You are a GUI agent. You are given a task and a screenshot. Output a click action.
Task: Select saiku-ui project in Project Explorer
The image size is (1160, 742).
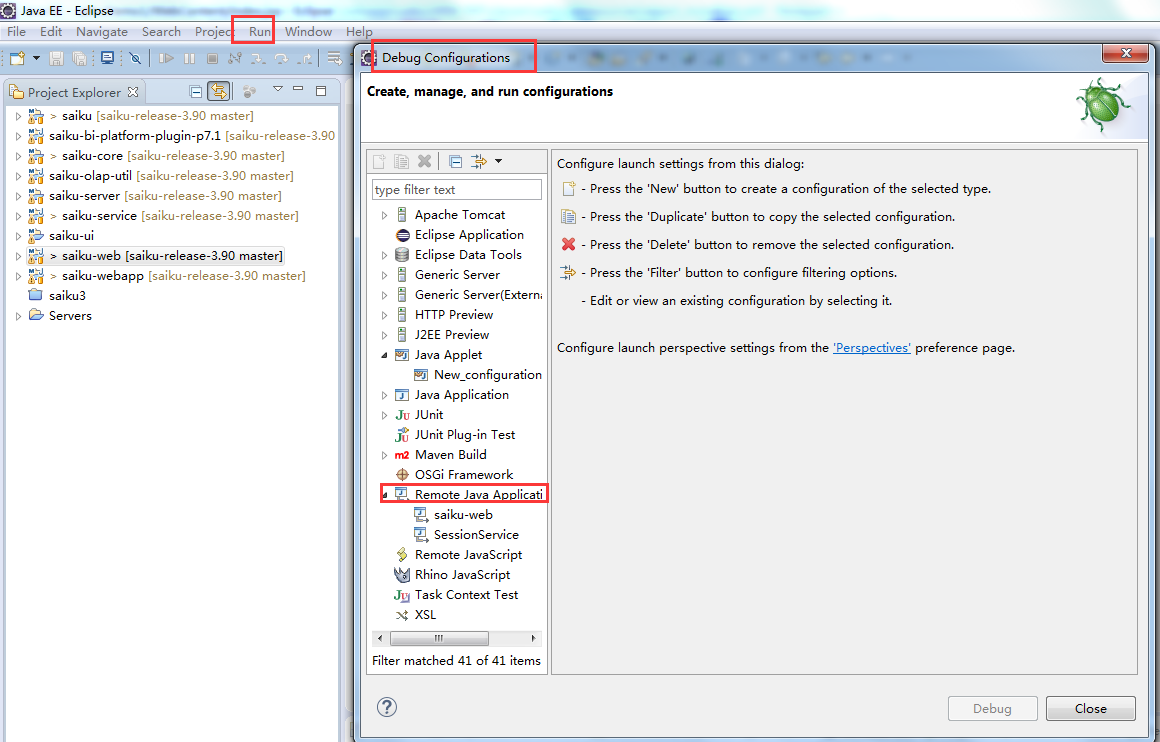71,236
